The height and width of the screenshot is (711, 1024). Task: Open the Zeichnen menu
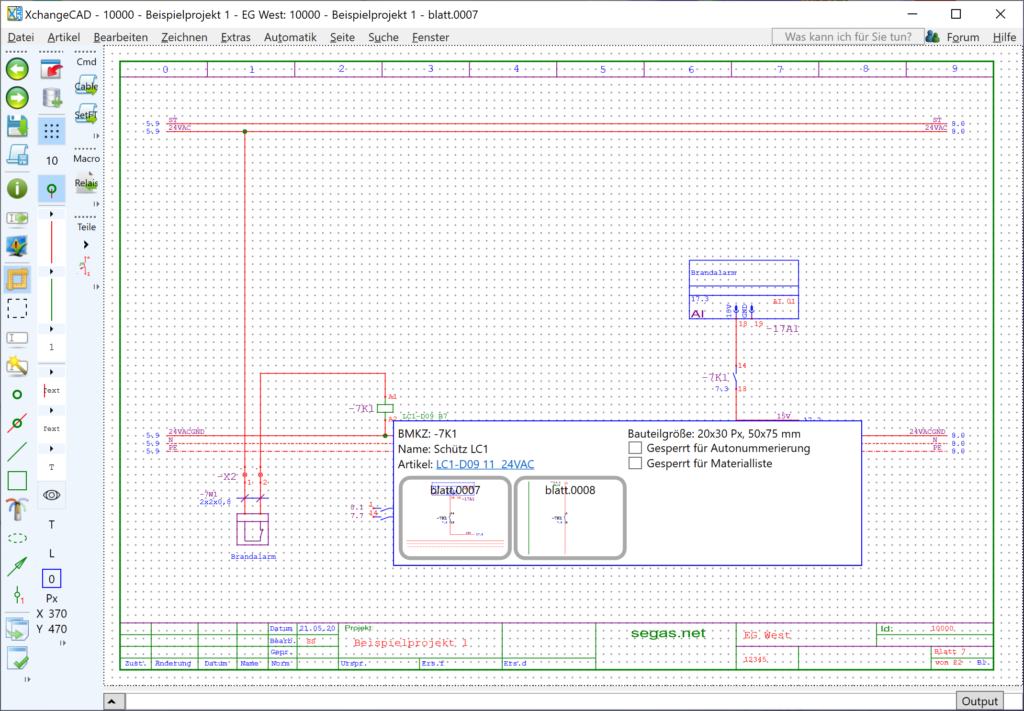click(x=184, y=37)
